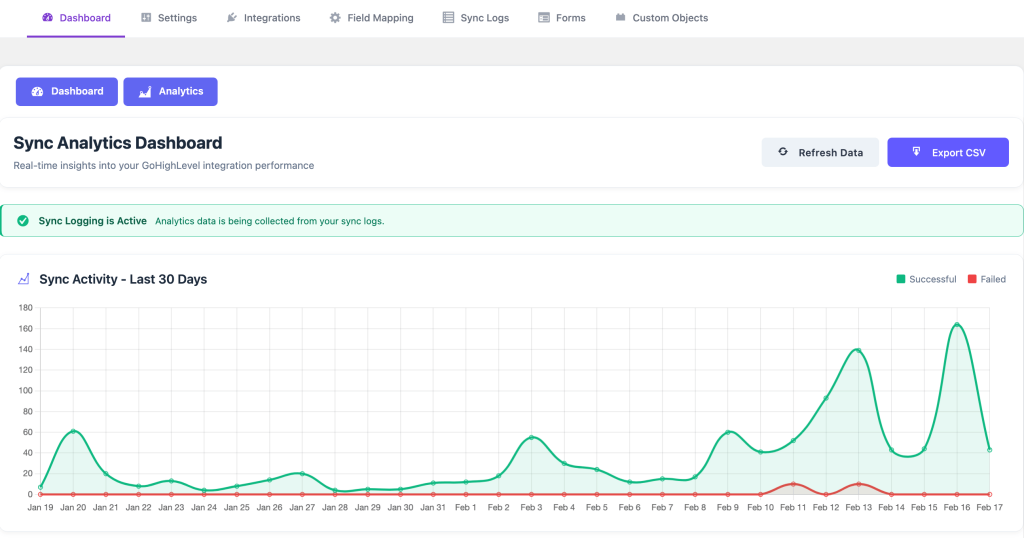Click the Sync Logs list icon

[448, 18]
